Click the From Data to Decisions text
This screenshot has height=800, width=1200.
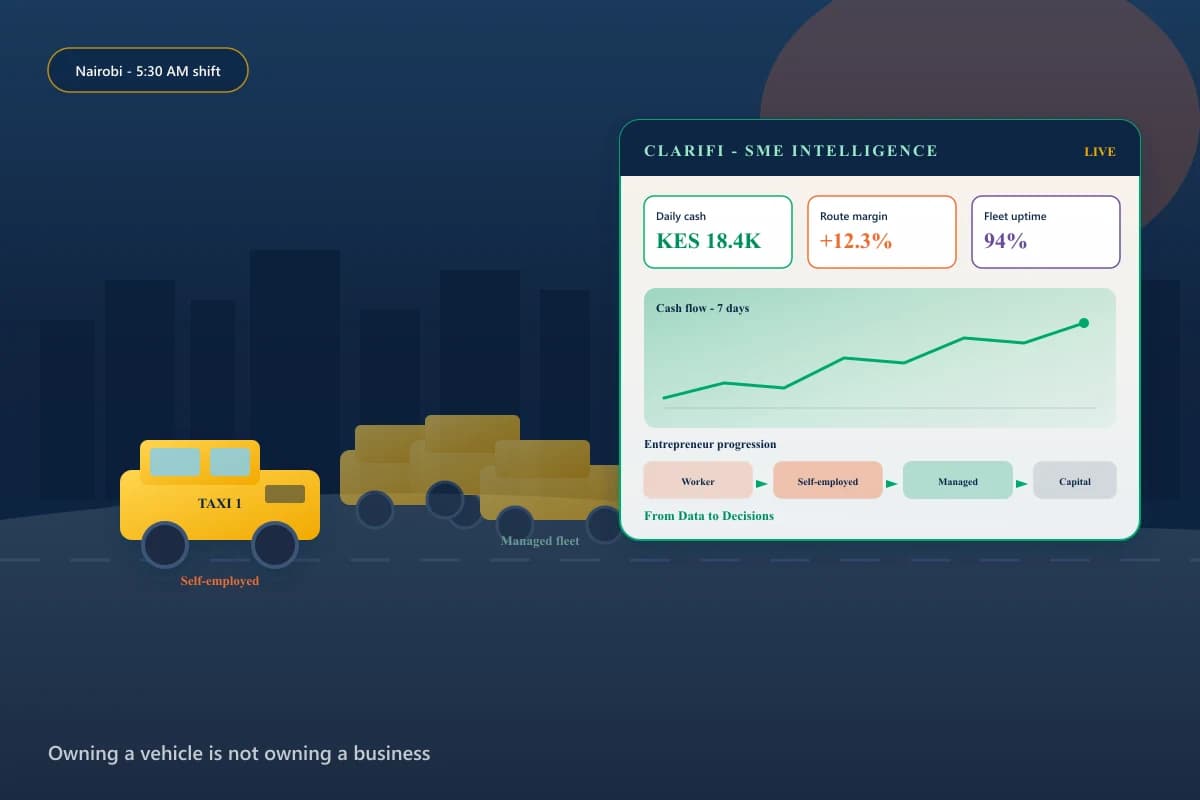709,516
